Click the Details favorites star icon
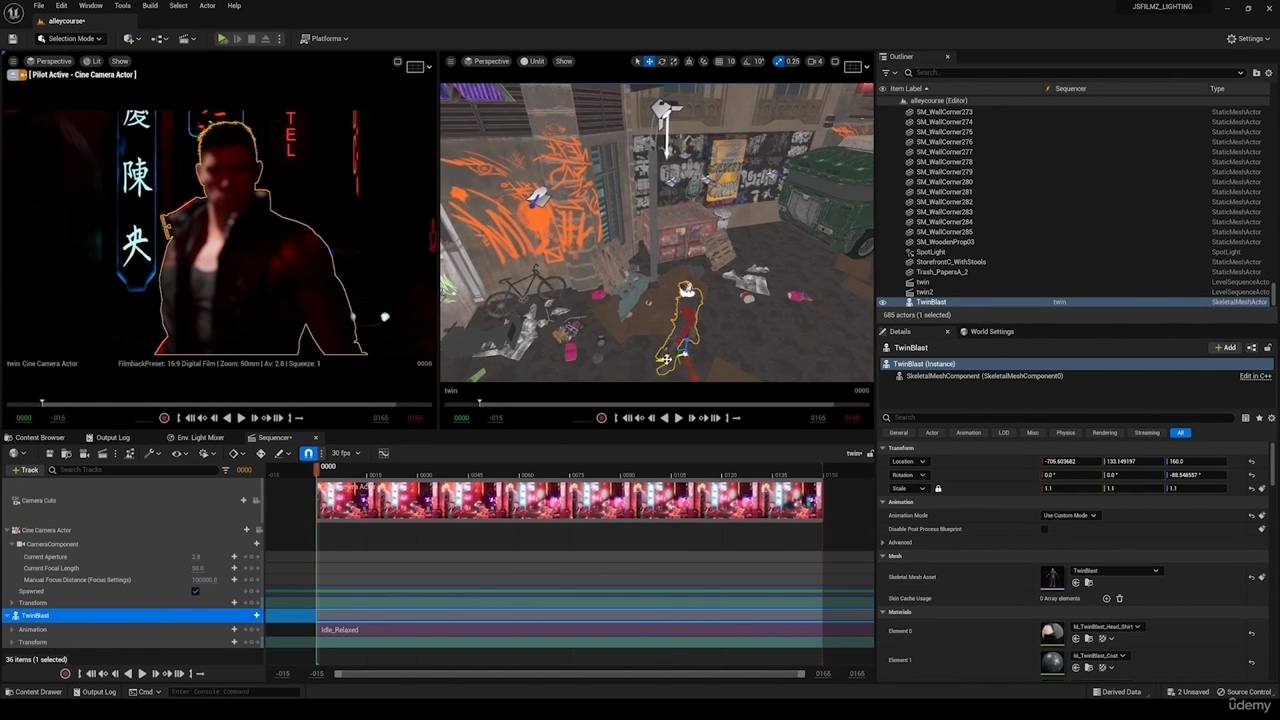 pos(1259,418)
